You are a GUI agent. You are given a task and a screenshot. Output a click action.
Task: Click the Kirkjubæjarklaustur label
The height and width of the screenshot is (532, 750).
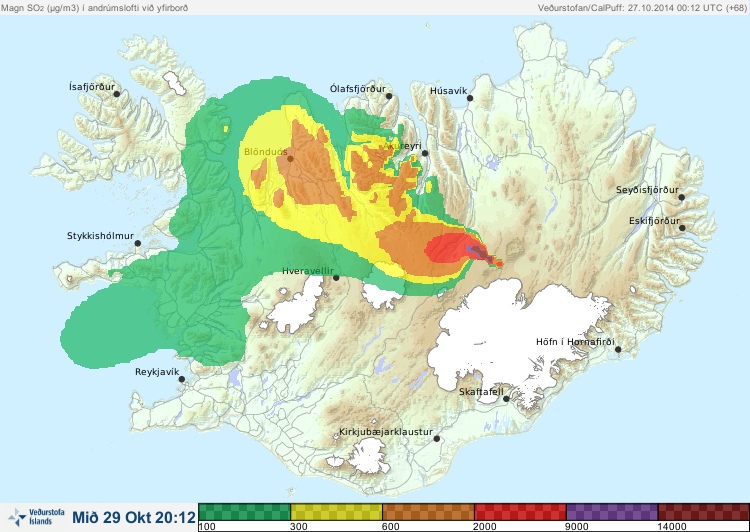point(386,432)
